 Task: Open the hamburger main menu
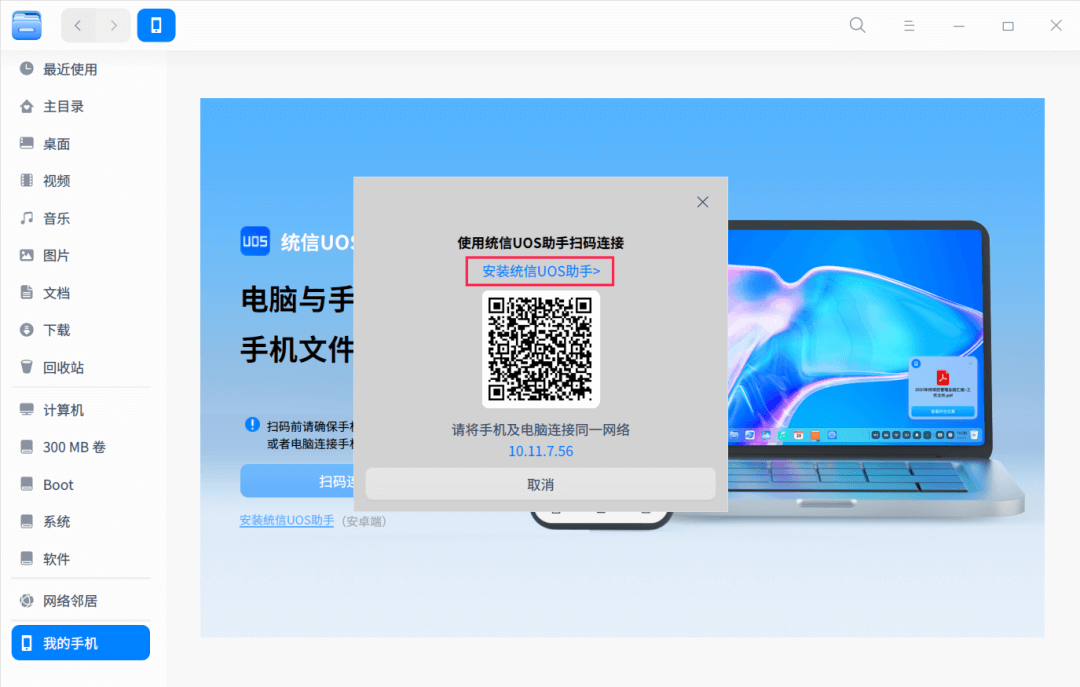coord(909,25)
